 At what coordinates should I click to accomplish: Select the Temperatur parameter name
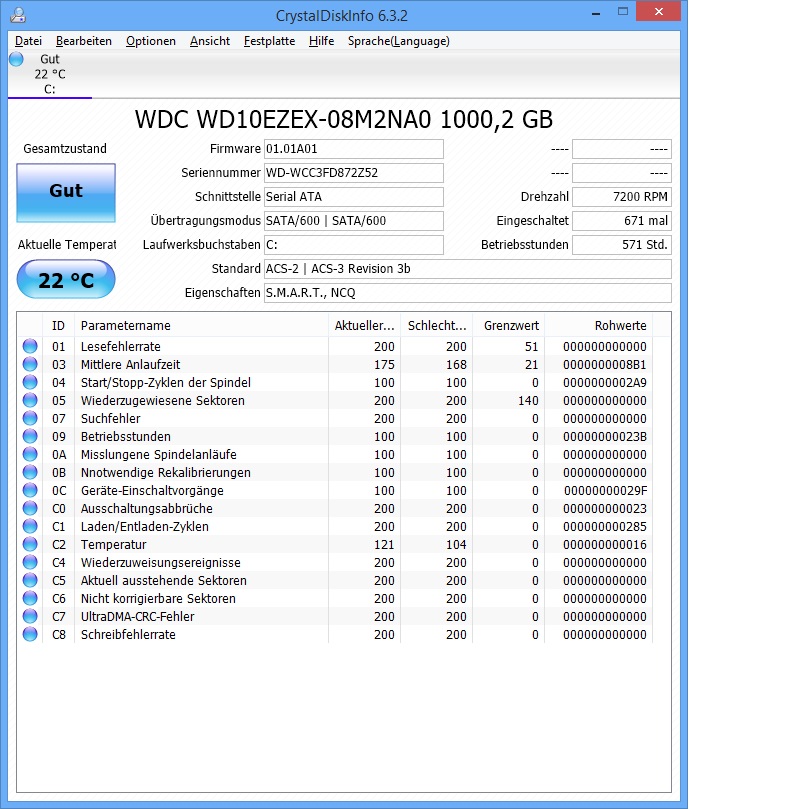[x=113, y=545]
